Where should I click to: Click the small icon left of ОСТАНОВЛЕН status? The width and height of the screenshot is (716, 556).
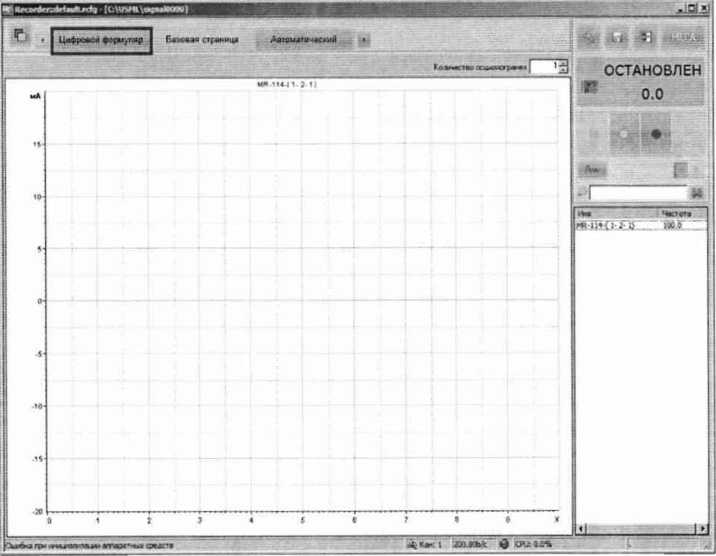point(589,87)
